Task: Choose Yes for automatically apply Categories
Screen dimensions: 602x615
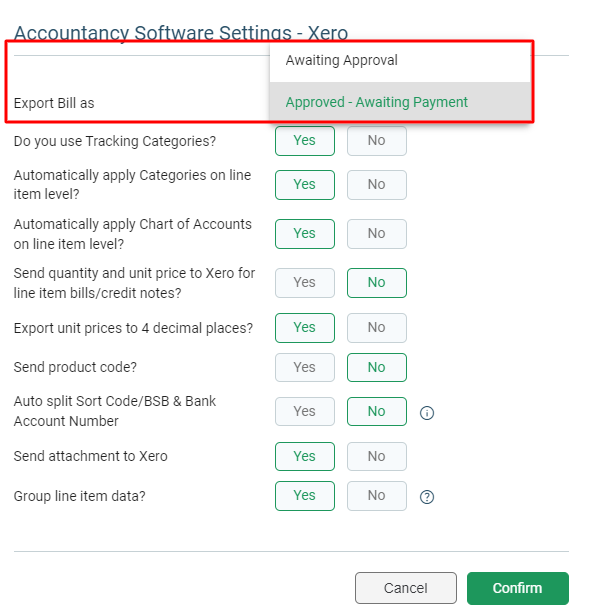Action: [x=305, y=185]
